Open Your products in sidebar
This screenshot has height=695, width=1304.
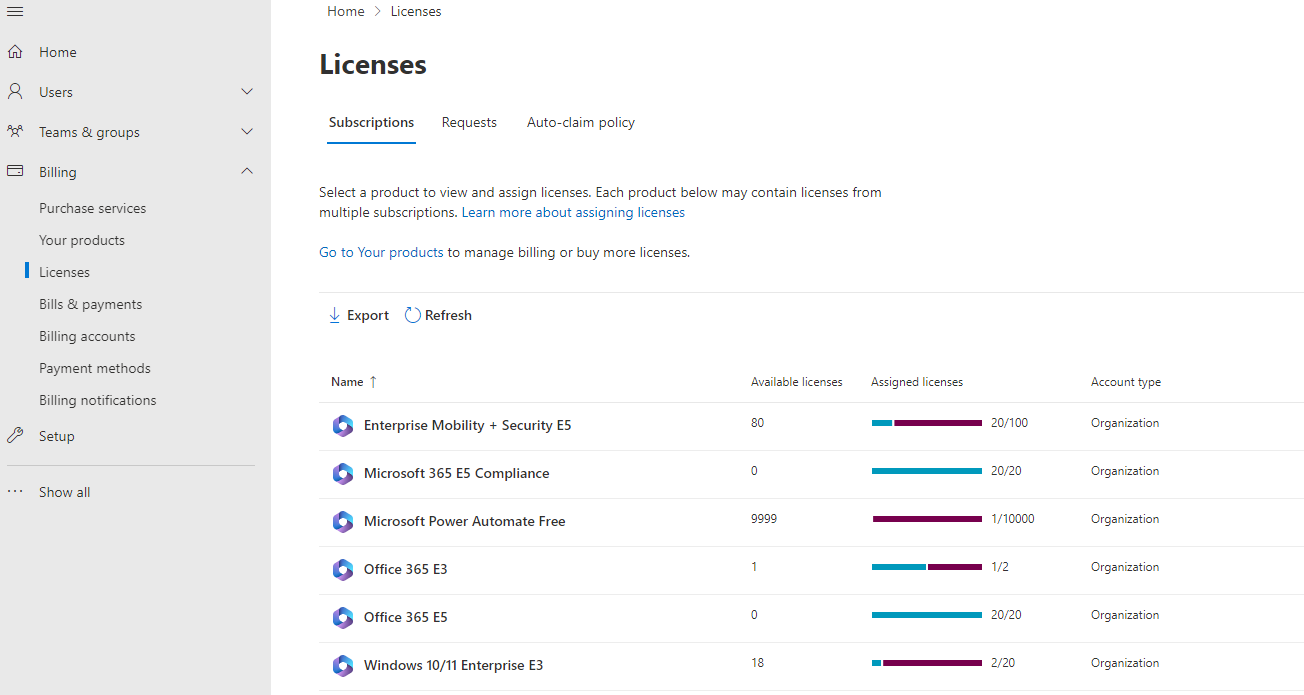click(x=82, y=240)
